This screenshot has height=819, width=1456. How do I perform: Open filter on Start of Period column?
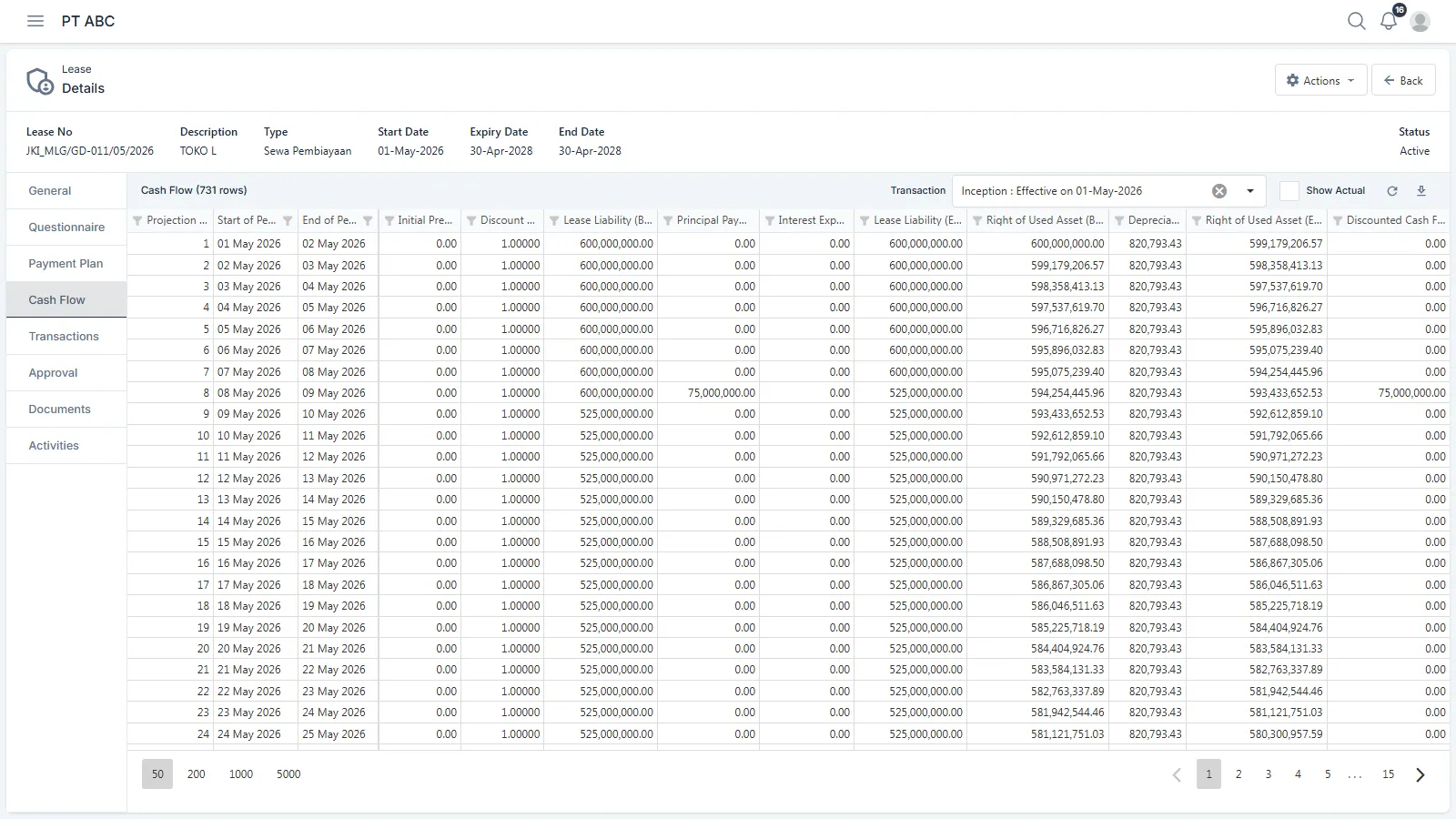[288, 220]
